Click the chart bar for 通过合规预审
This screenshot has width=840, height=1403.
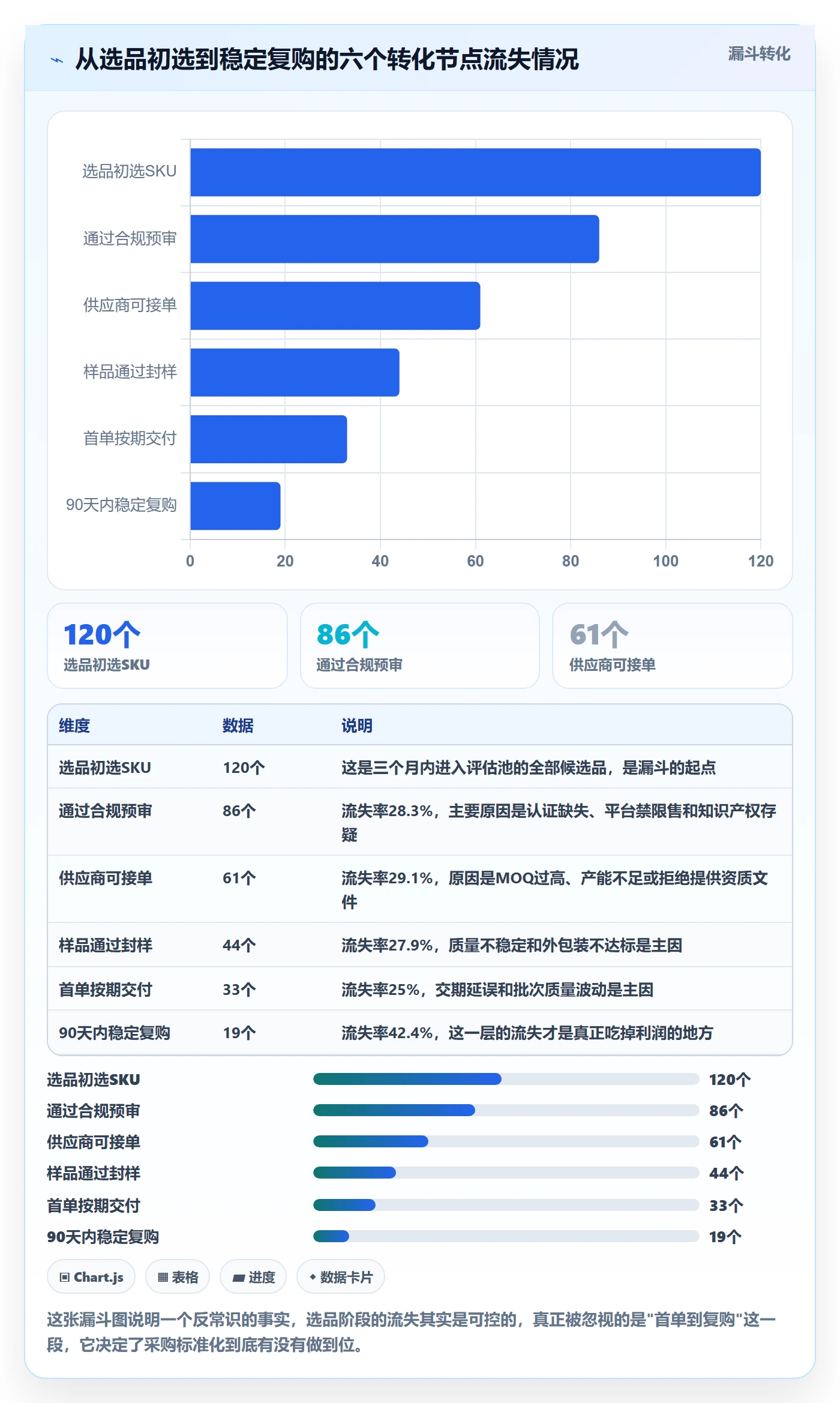click(395, 239)
